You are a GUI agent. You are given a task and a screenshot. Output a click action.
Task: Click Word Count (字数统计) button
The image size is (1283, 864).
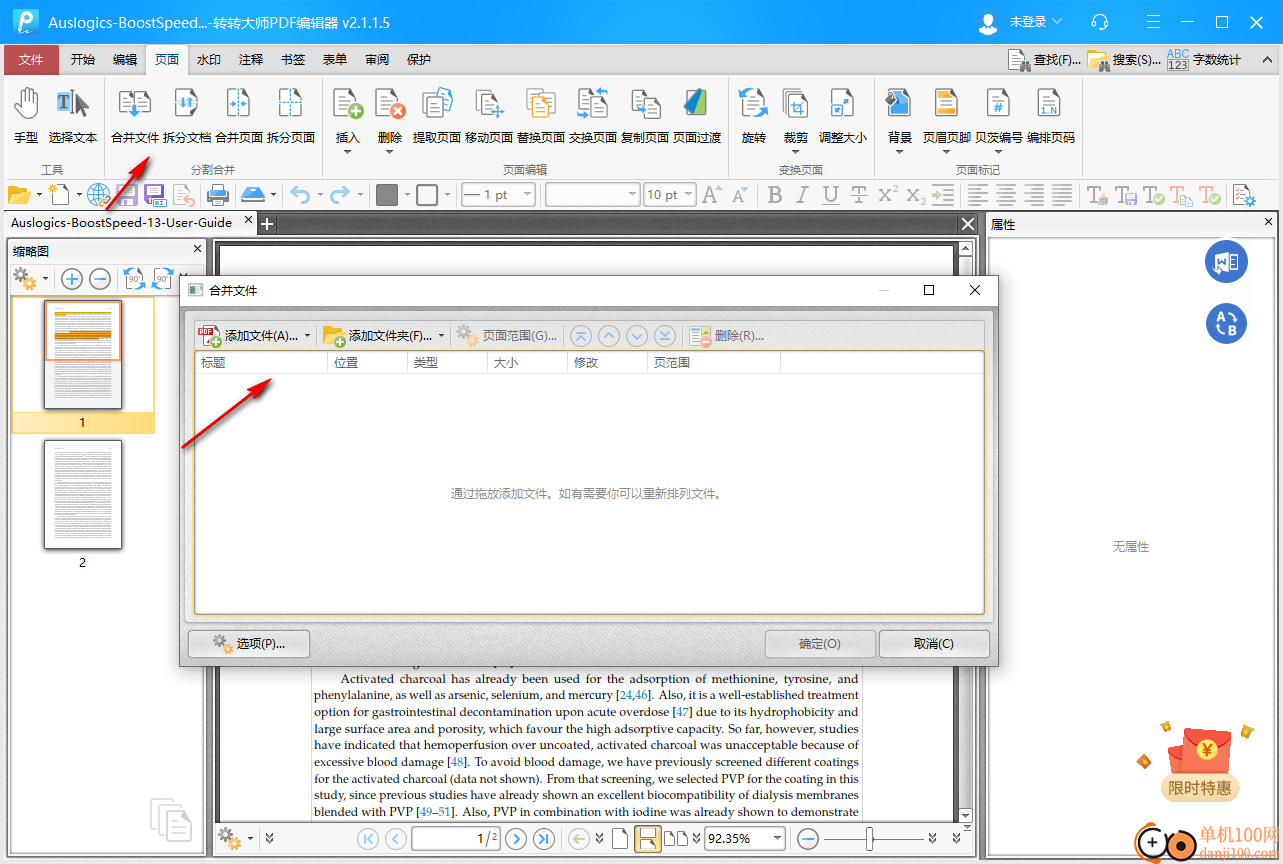[1204, 60]
